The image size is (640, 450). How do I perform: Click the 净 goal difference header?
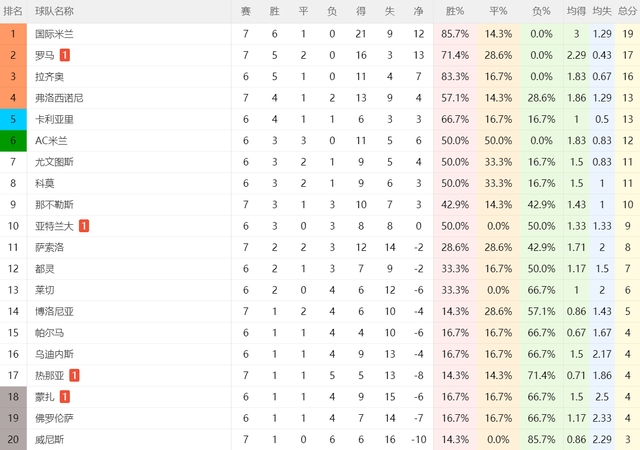point(418,11)
